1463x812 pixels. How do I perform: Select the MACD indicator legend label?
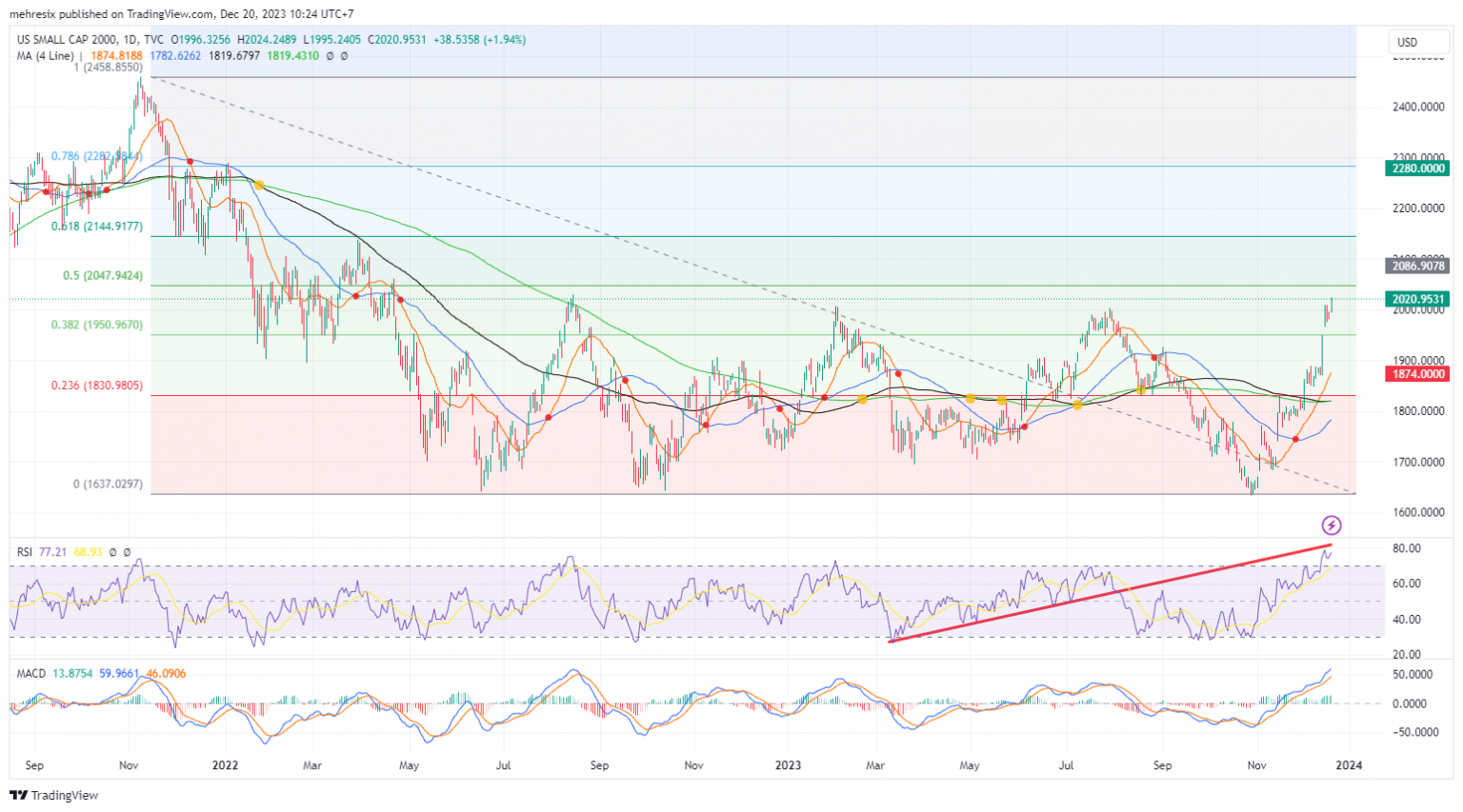tap(30, 673)
